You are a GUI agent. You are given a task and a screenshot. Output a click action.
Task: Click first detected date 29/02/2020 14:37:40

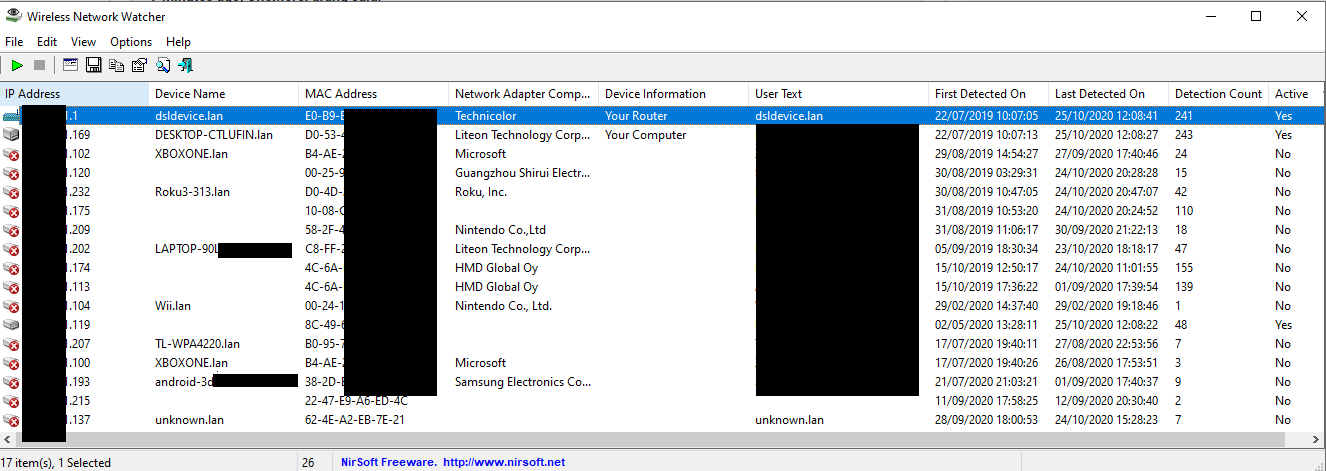(986, 306)
